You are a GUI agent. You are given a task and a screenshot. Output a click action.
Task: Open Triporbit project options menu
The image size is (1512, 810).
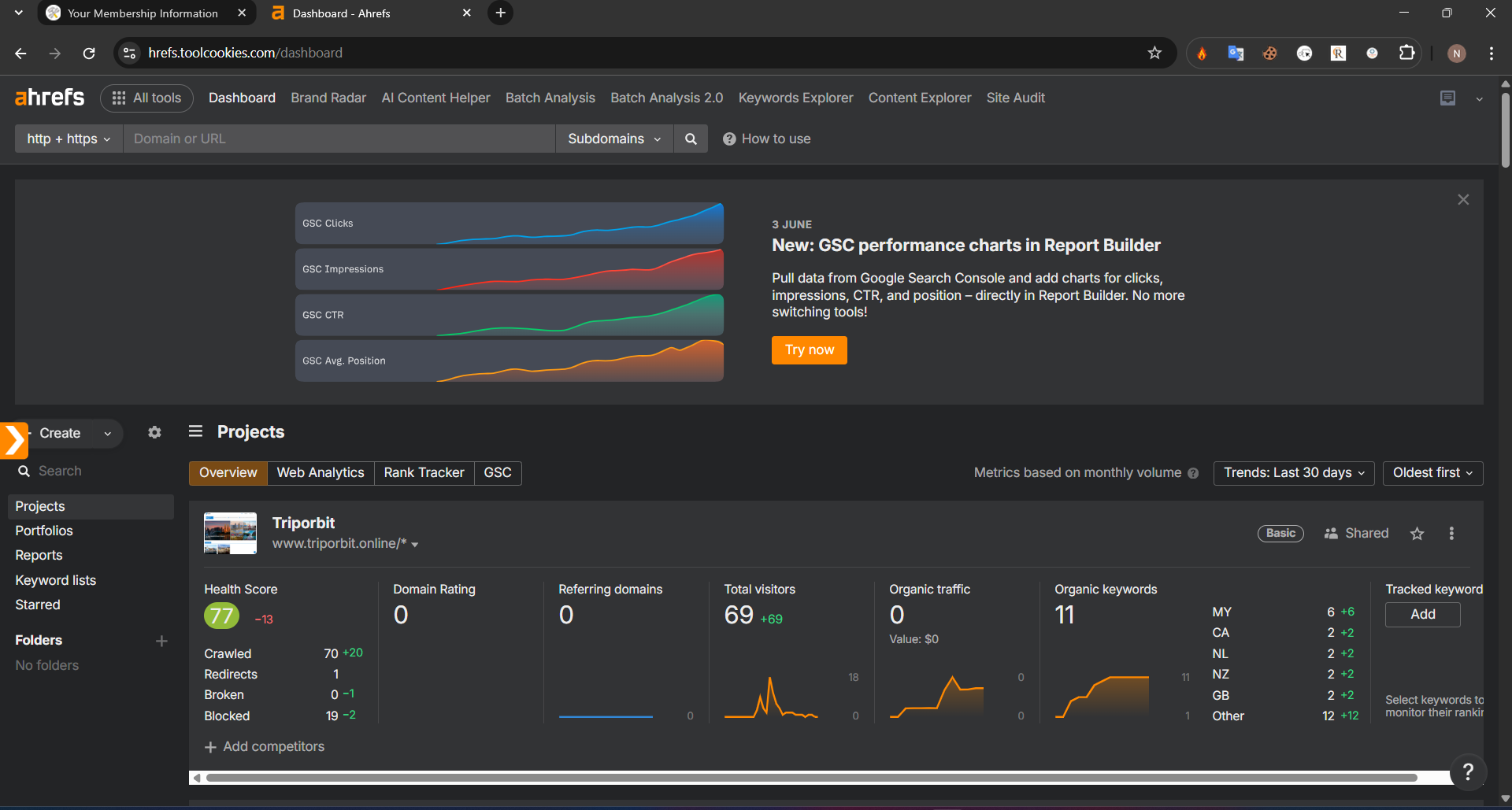coord(1451,534)
